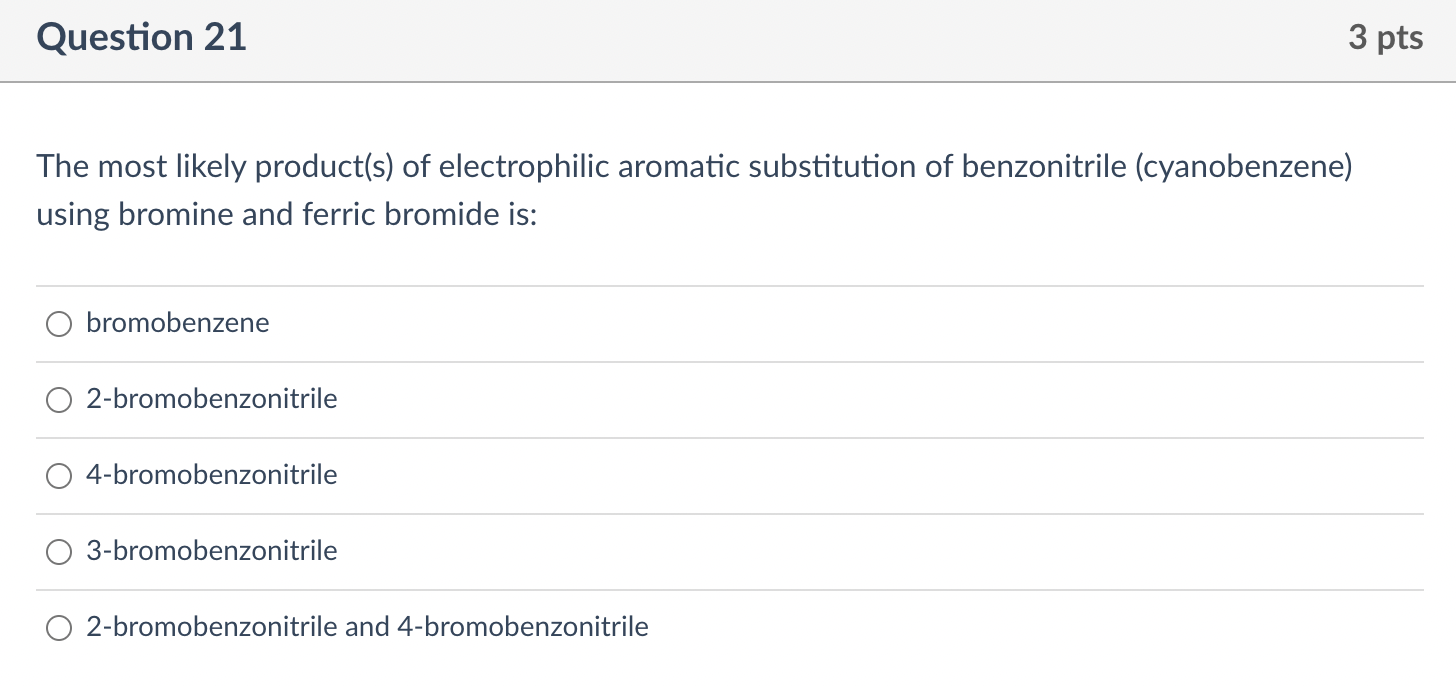Viewport: 1456px width, 686px height.
Task: Click the 3 pts score label
Action: coord(1385,38)
